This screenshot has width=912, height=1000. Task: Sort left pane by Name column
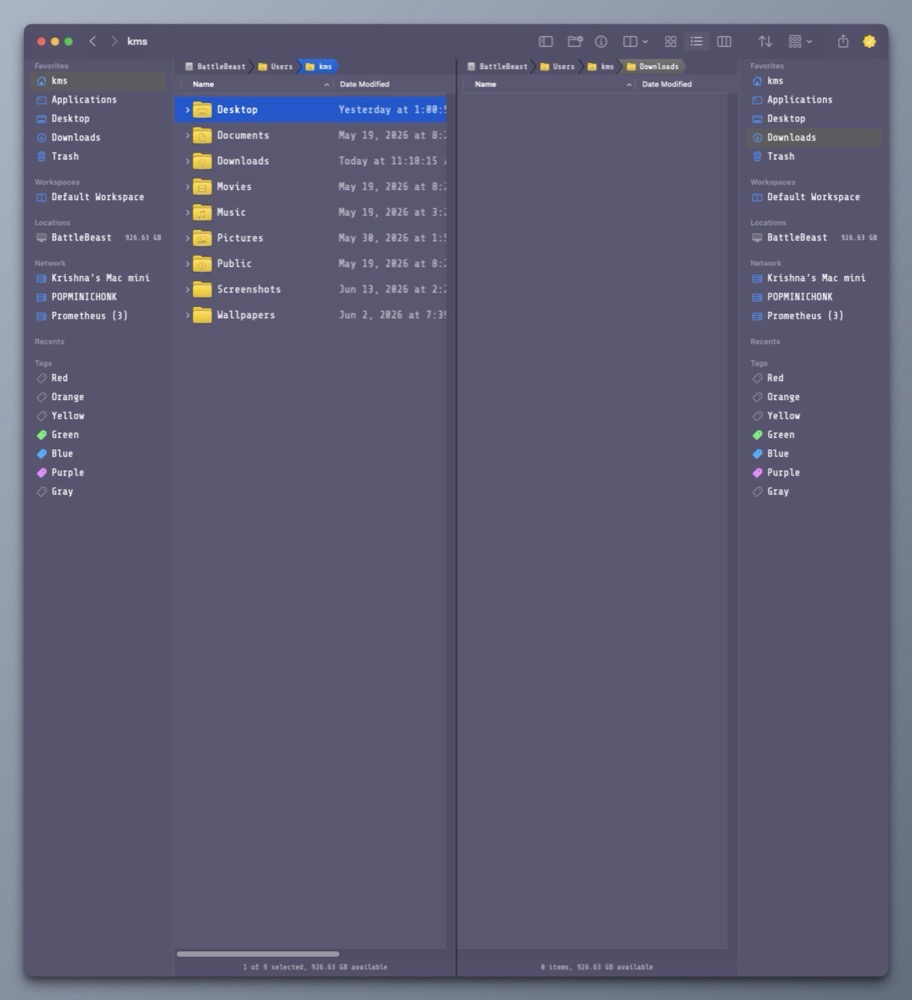click(x=256, y=84)
